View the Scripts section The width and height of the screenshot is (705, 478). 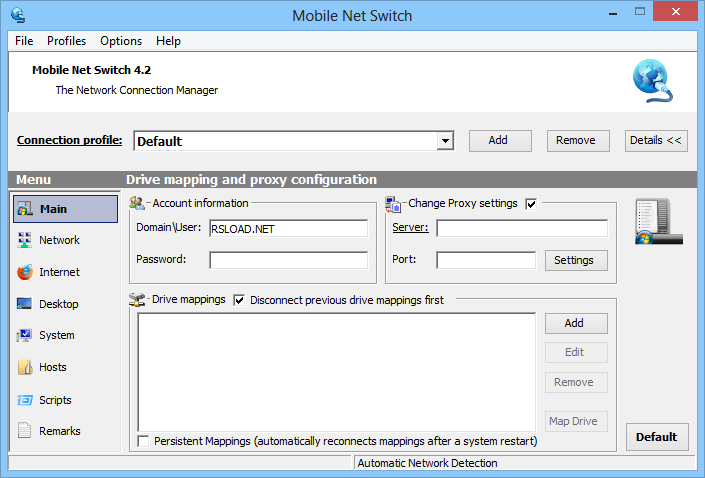click(55, 400)
